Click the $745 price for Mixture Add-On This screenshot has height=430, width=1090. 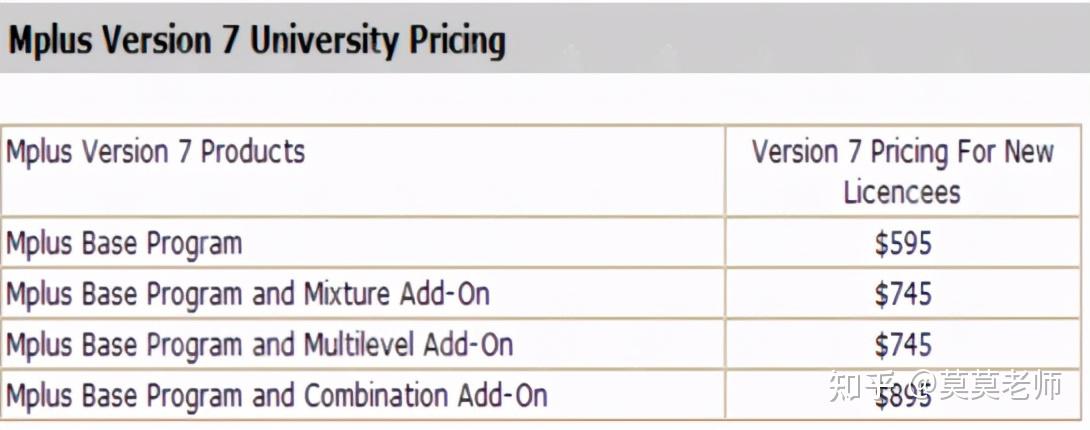point(902,294)
